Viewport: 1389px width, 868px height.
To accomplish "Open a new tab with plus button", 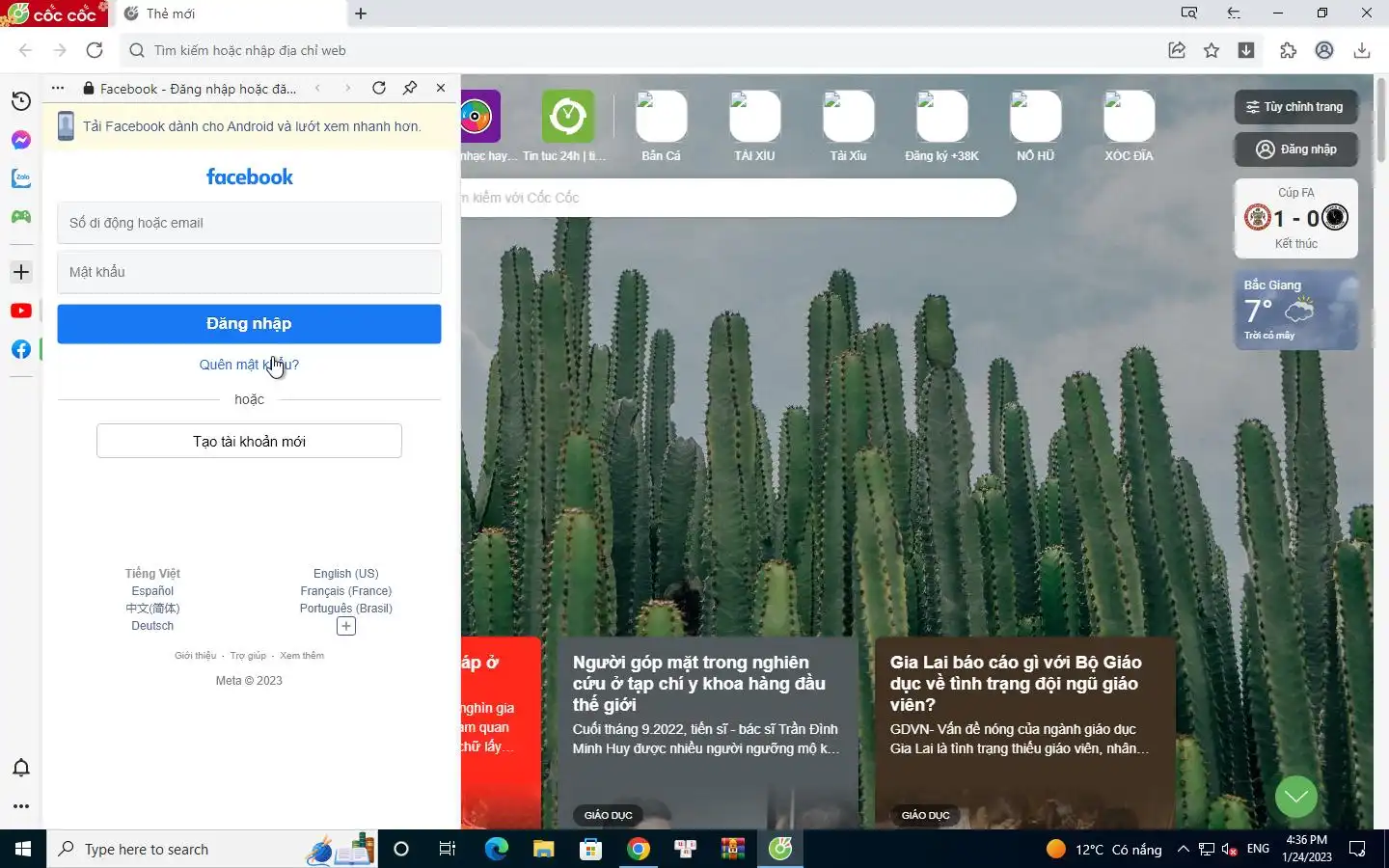I will [x=361, y=14].
